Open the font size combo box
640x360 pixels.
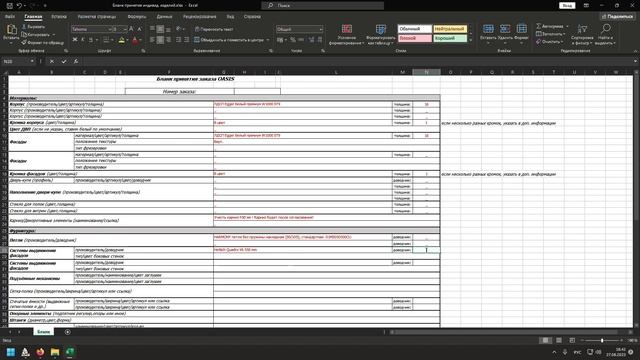coord(120,29)
